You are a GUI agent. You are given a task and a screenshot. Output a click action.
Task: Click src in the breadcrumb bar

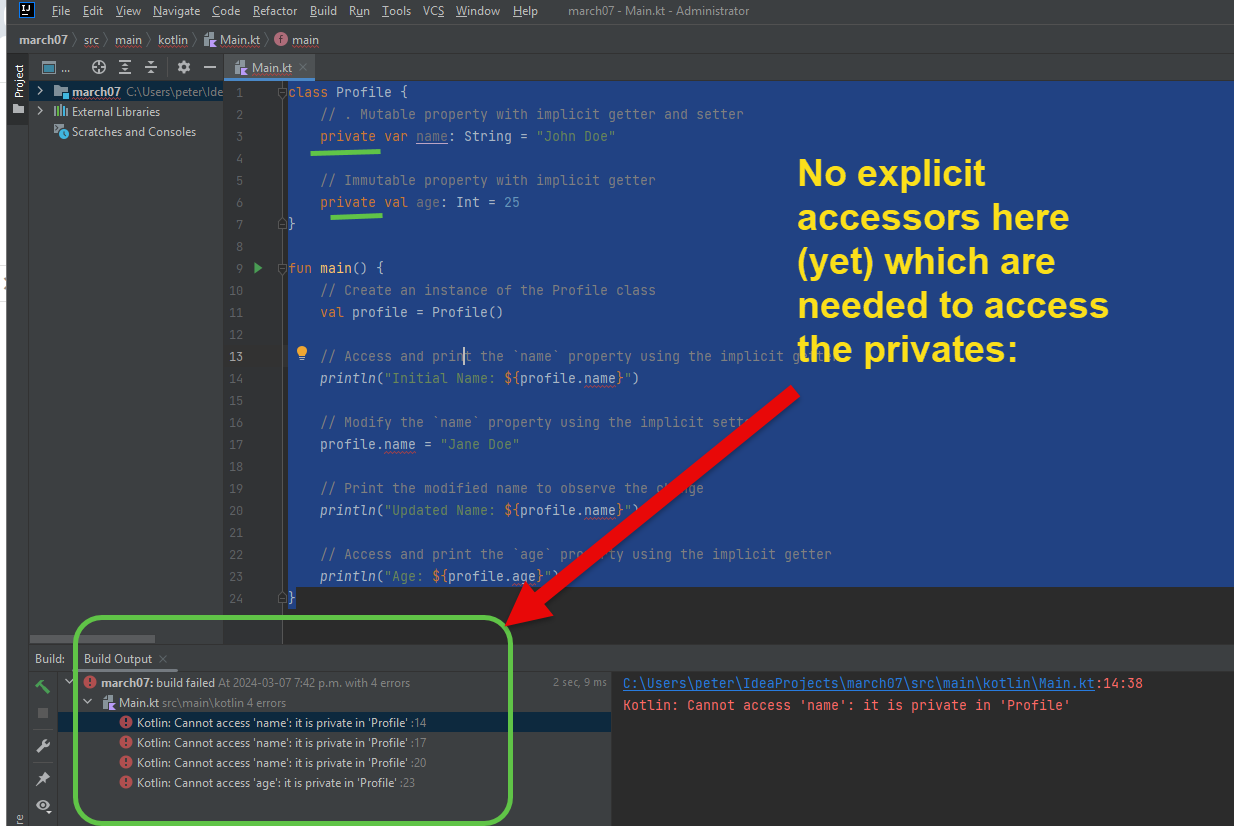pyautogui.click(x=91, y=40)
